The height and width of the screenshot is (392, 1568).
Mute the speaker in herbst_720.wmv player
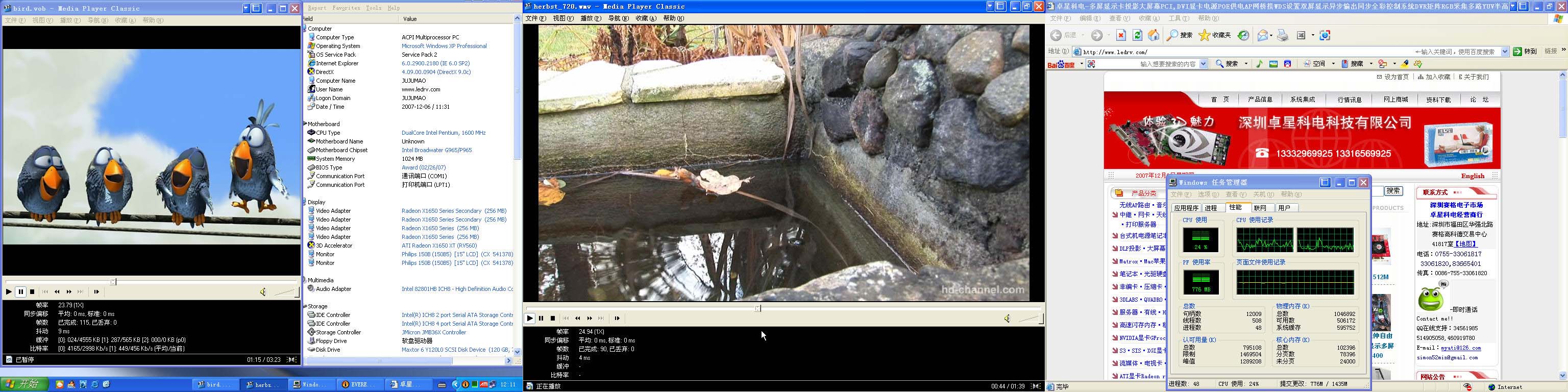(x=1007, y=318)
